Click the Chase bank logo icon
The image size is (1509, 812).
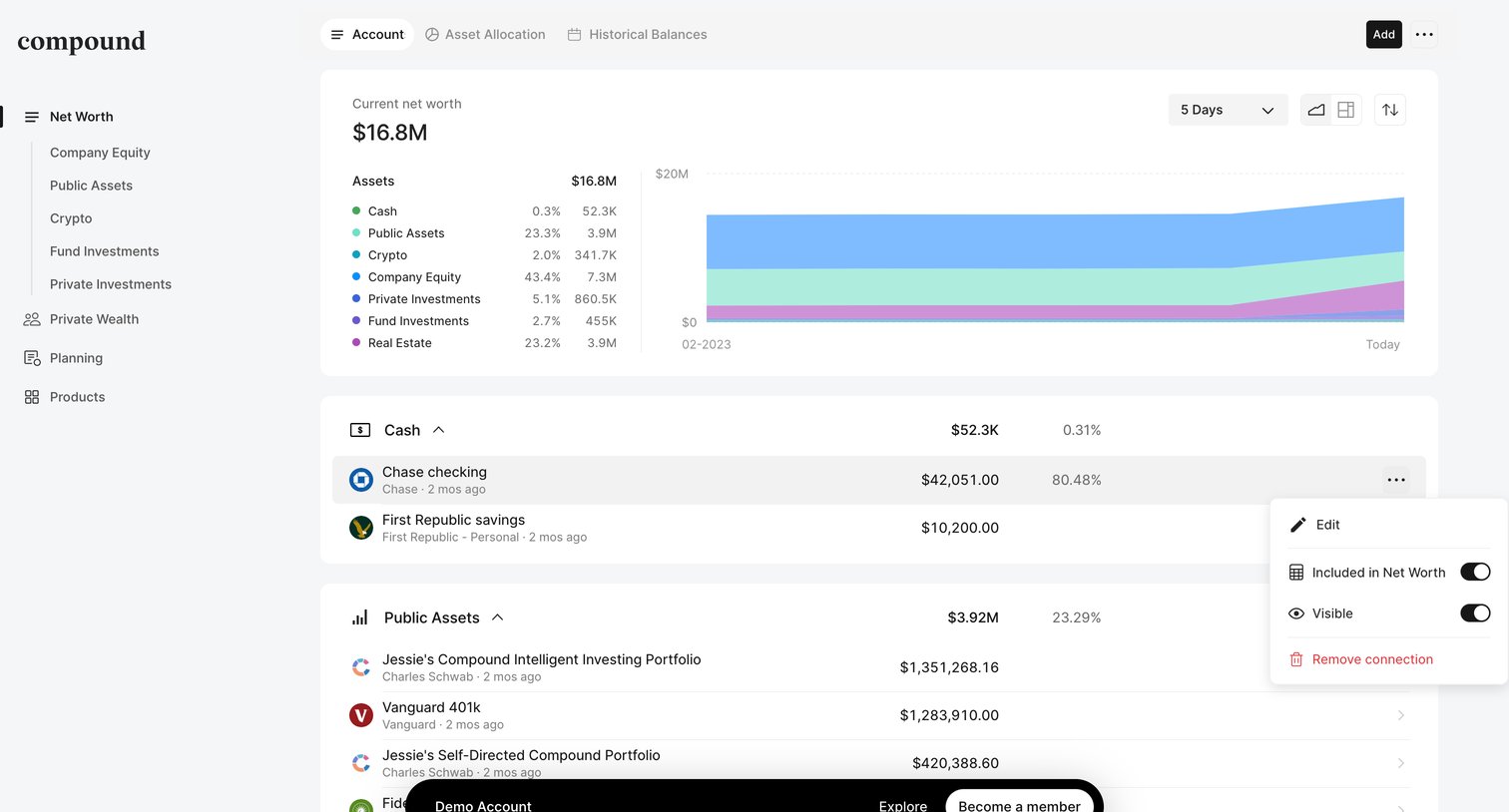[x=361, y=480]
